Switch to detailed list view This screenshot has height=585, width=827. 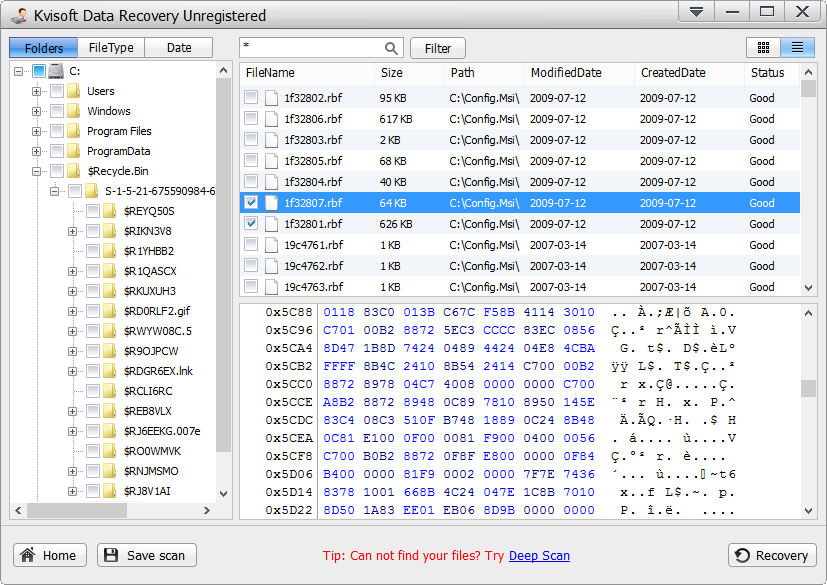797,48
